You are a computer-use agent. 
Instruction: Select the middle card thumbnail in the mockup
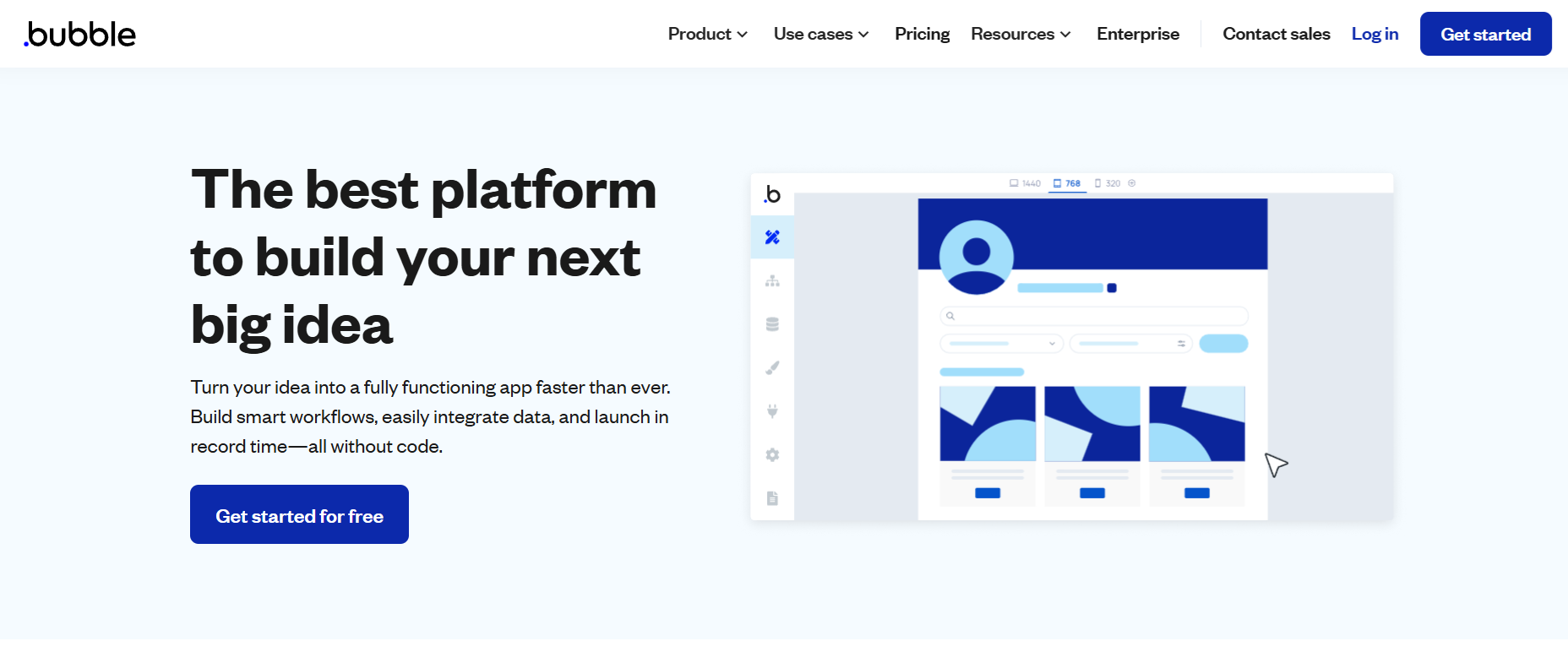coord(1092,424)
